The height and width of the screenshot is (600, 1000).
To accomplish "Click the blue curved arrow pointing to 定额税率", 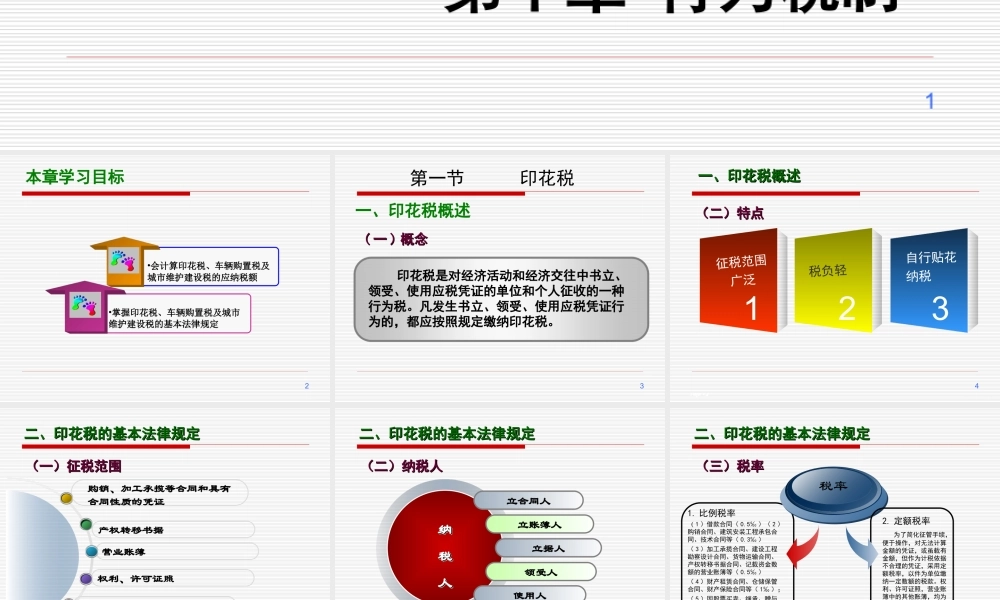I will coord(862,548).
